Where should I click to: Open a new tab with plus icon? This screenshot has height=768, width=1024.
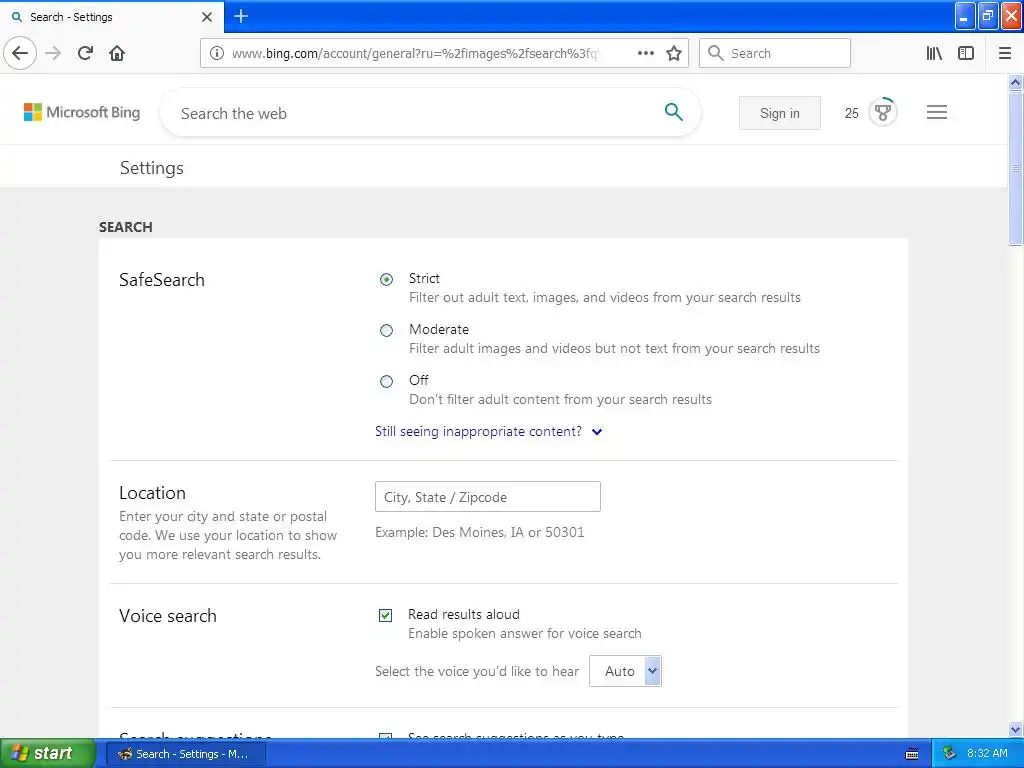(x=241, y=16)
